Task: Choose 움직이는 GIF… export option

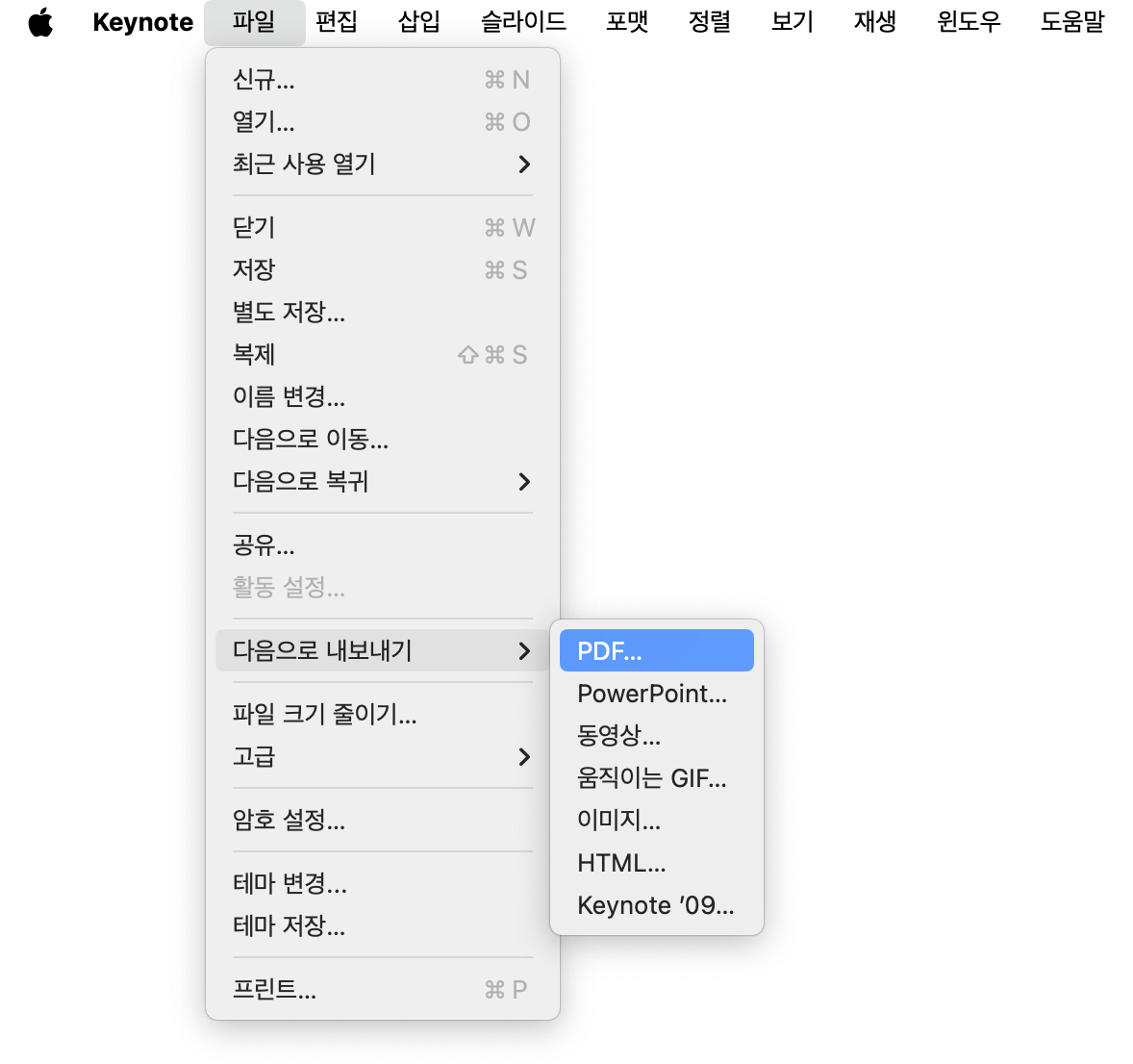Action: coord(656,777)
